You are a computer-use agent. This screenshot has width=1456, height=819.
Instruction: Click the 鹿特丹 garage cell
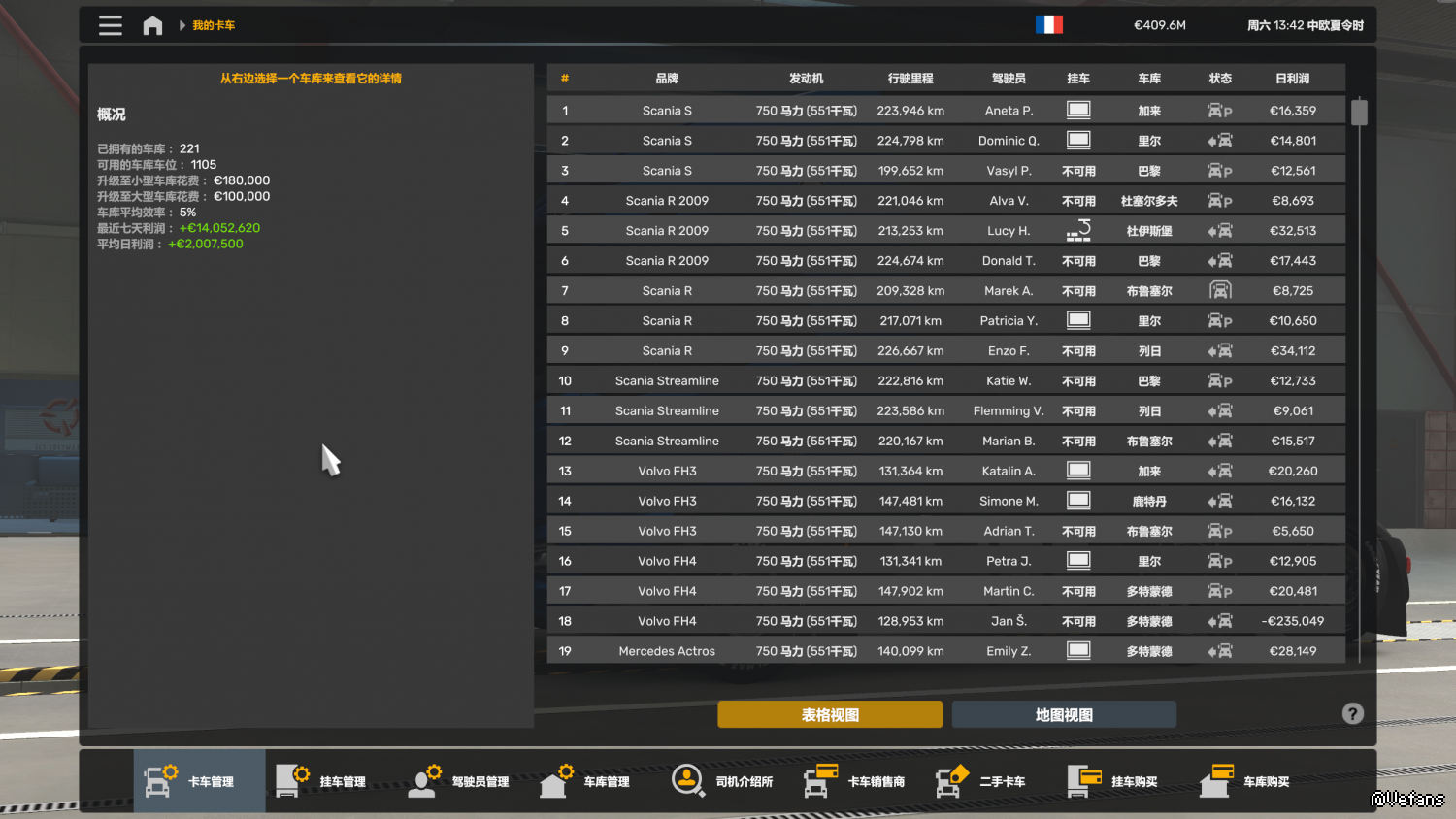[1149, 502]
